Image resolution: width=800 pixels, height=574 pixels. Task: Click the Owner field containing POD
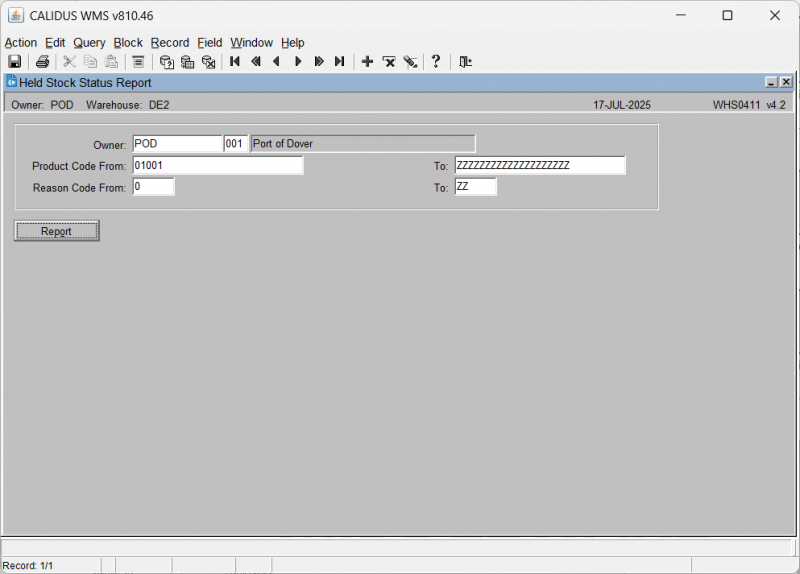tap(177, 144)
